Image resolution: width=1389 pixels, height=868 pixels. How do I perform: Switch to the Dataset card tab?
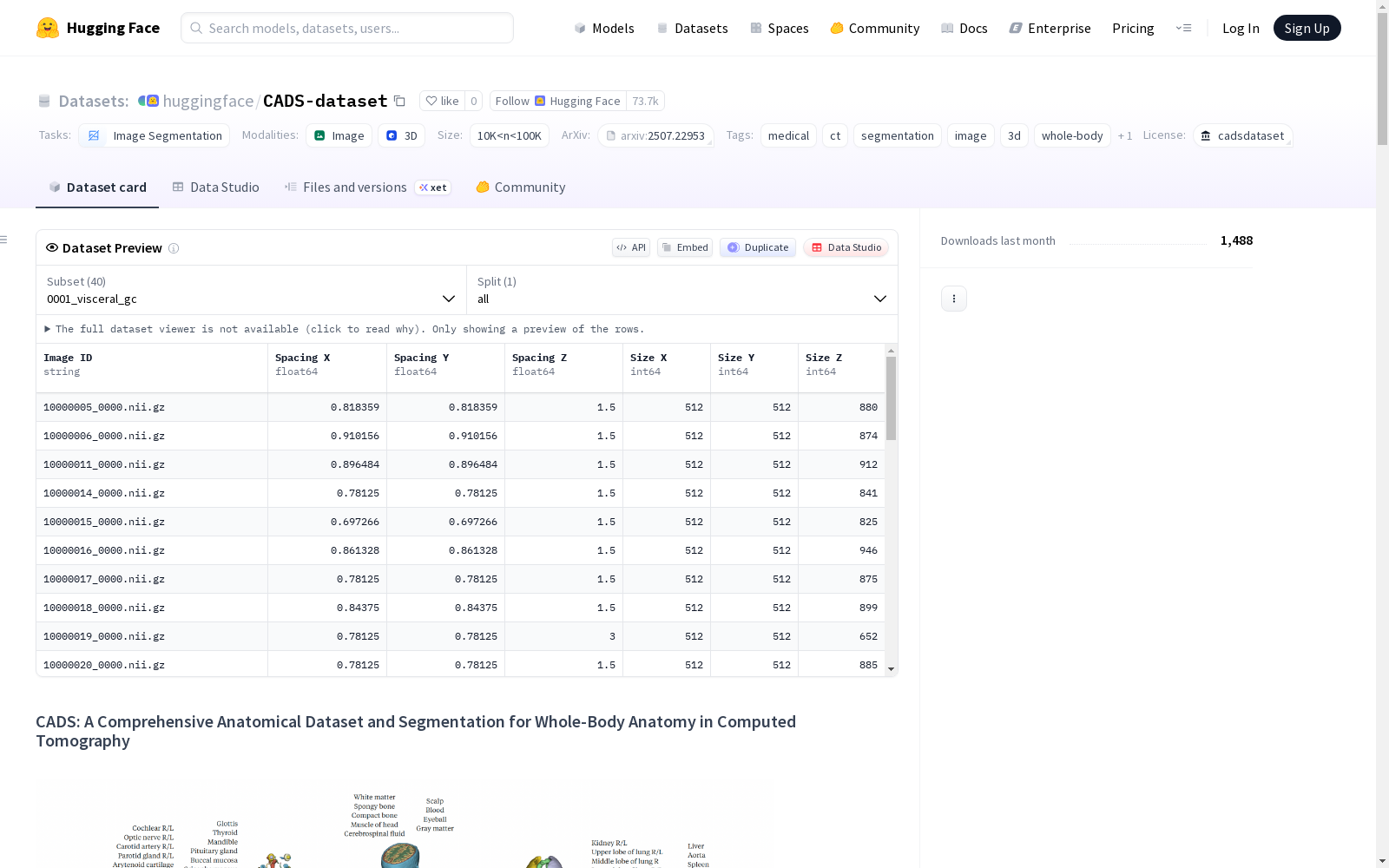[97, 187]
